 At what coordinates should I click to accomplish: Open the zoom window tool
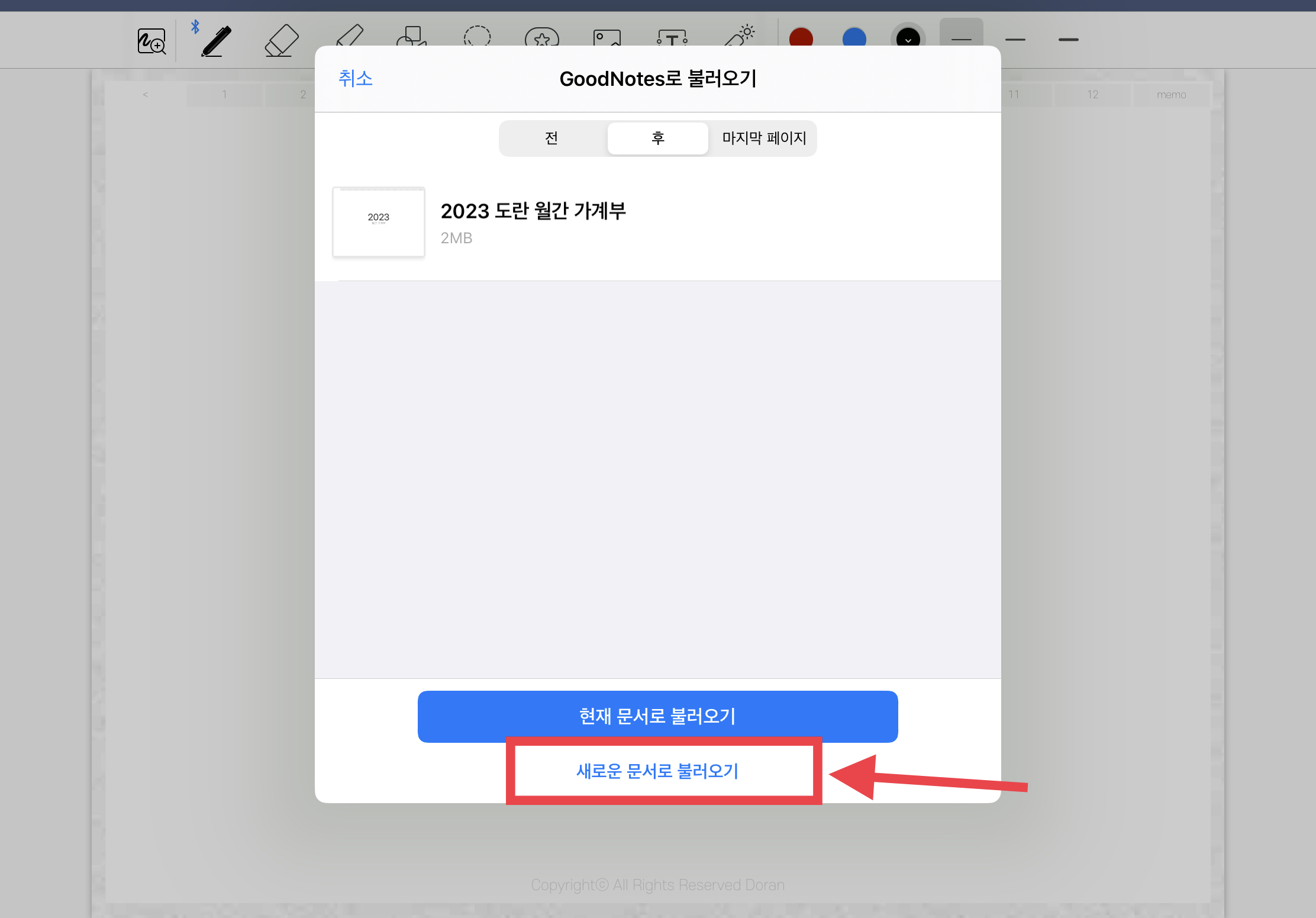pyautogui.click(x=151, y=41)
